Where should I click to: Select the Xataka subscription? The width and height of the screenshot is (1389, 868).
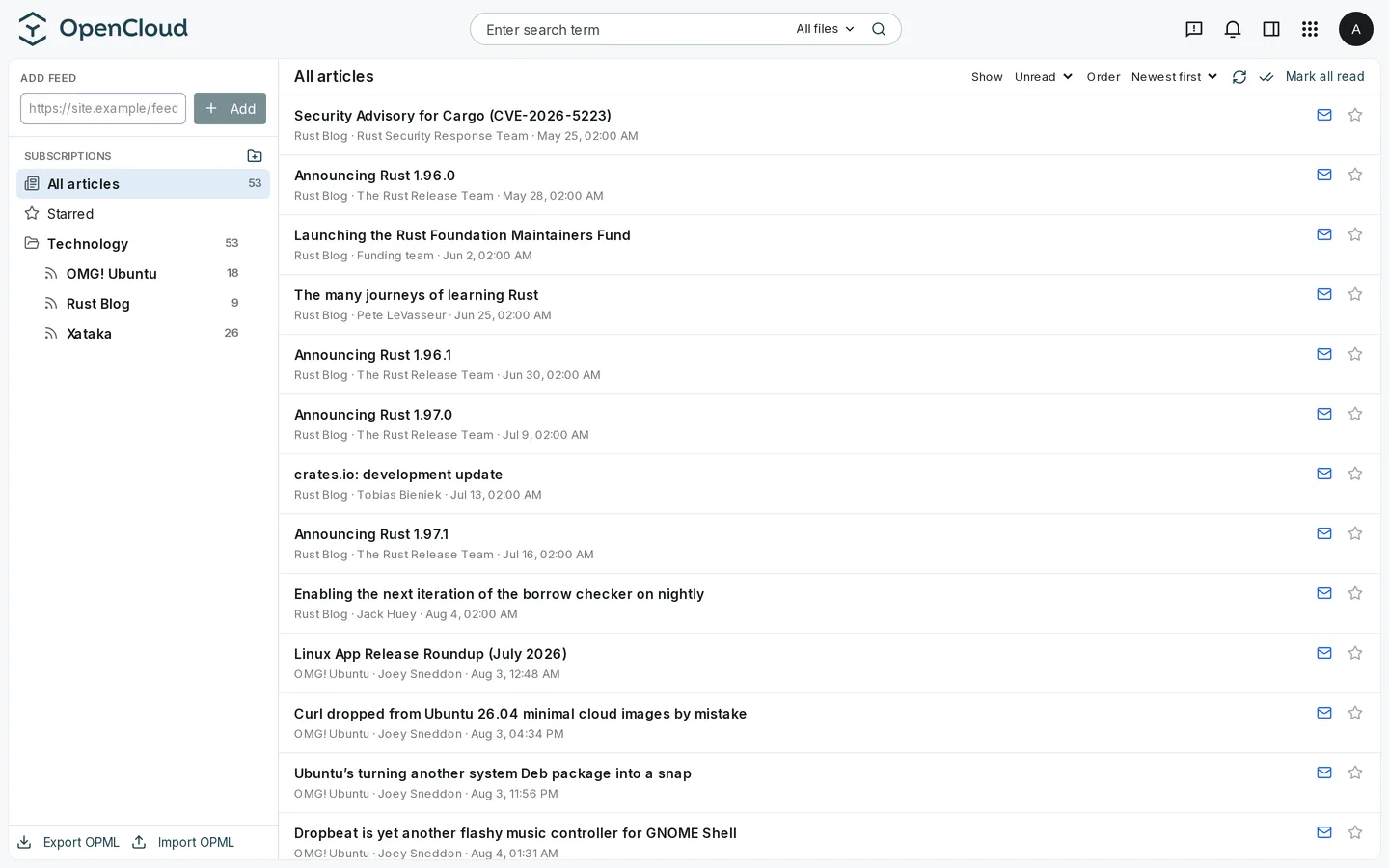[x=143, y=334]
